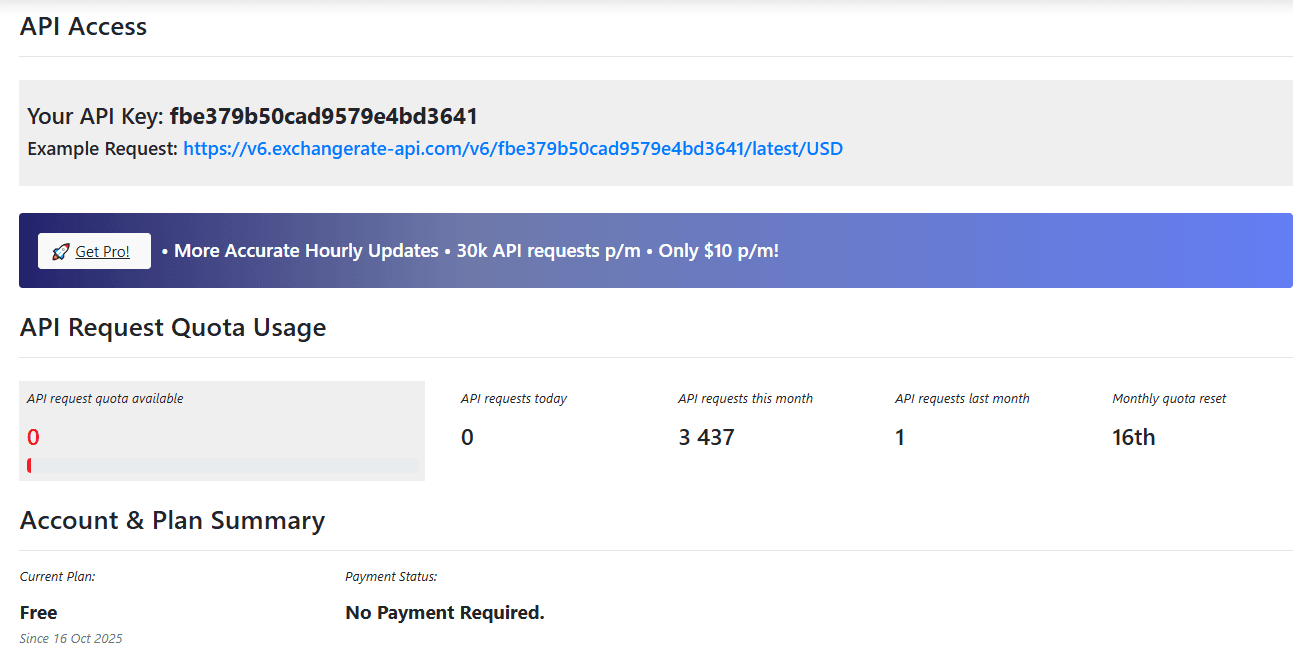Click the 'More Accurate Hourly Updates' banner text

coord(306,251)
